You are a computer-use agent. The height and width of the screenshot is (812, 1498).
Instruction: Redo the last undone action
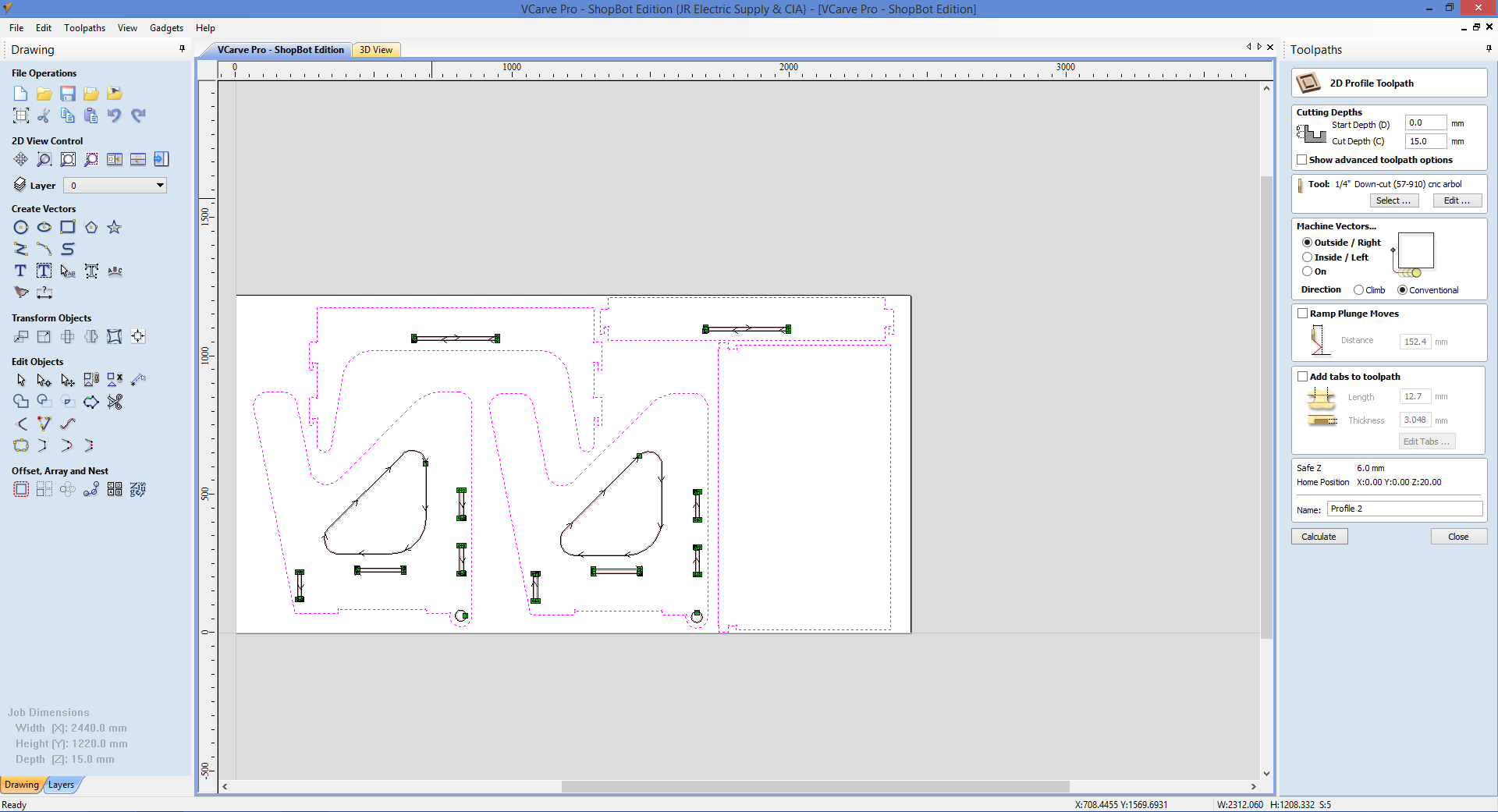[x=138, y=115]
